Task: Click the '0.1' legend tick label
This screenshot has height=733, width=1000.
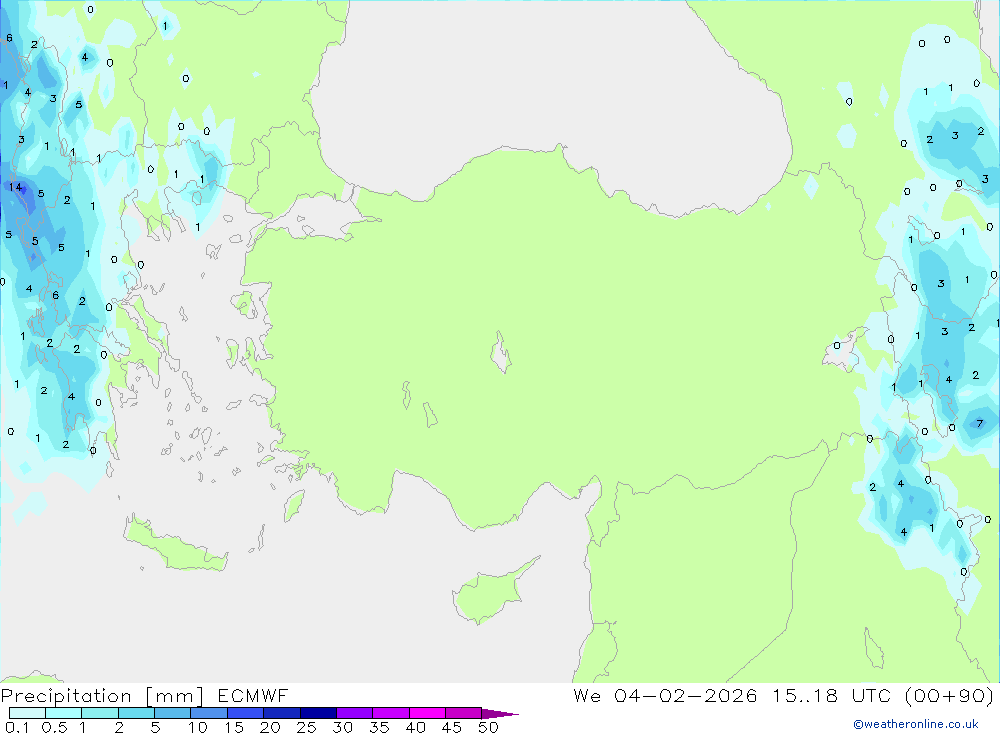Action: pyautogui.click(x=17, y=727)
